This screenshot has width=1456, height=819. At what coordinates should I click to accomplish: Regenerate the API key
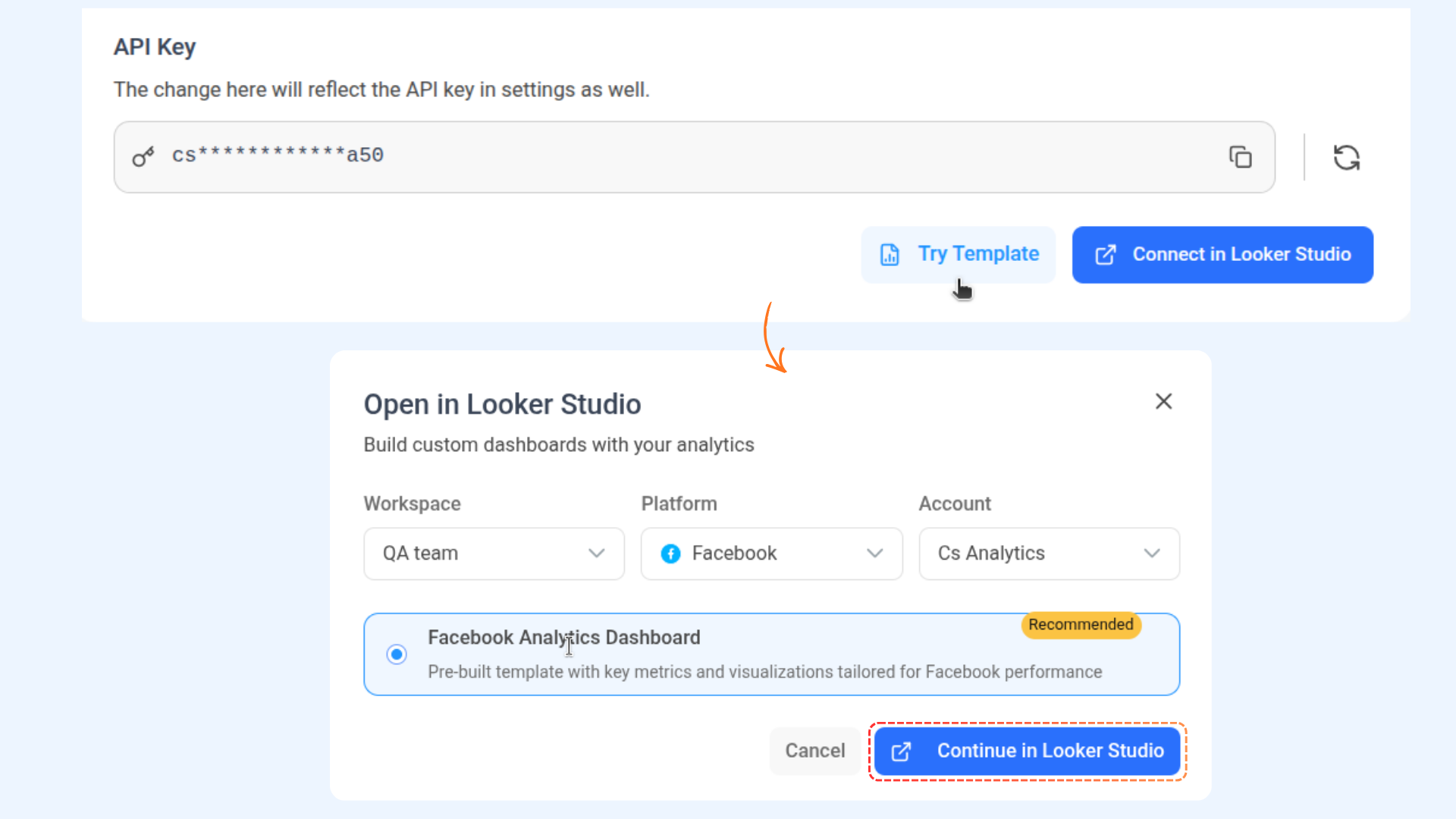[1347, 158]
